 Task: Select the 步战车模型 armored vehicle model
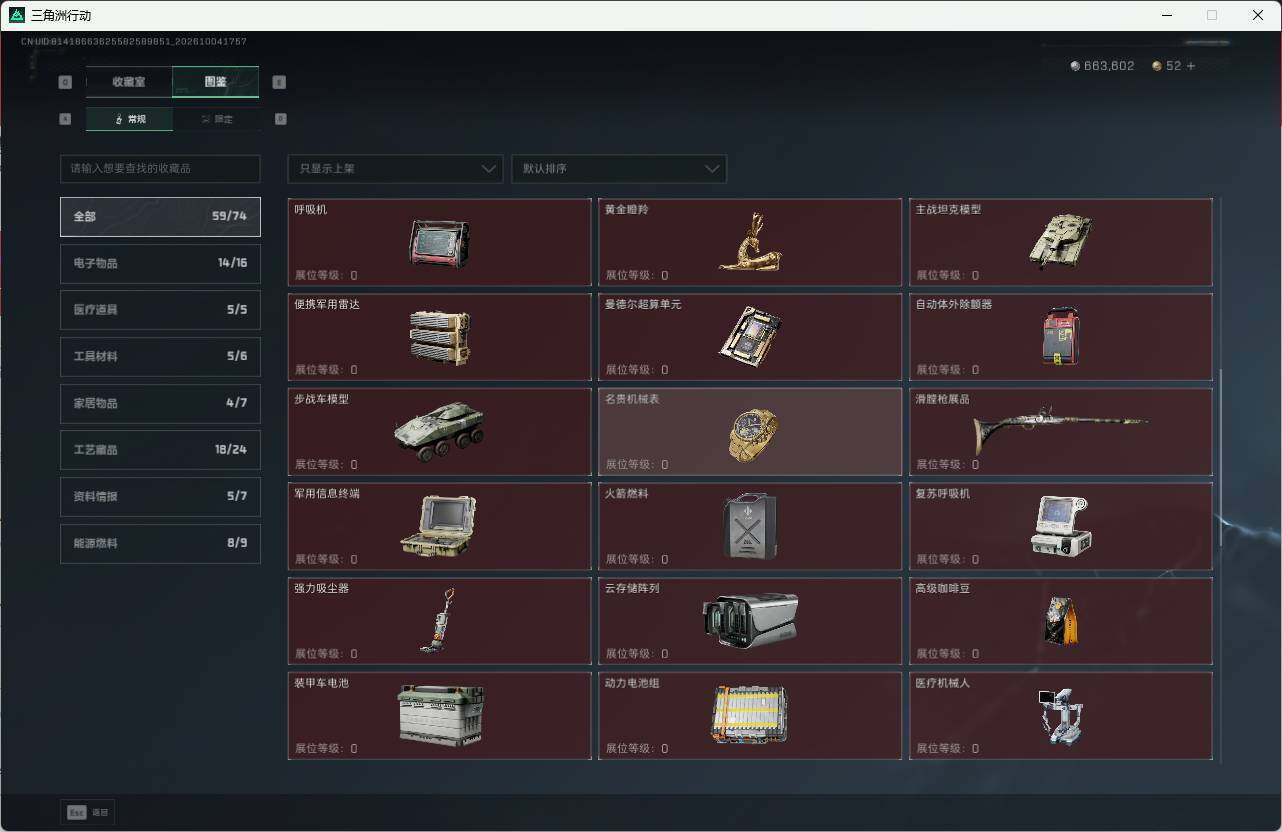click(x=439, y=432)
